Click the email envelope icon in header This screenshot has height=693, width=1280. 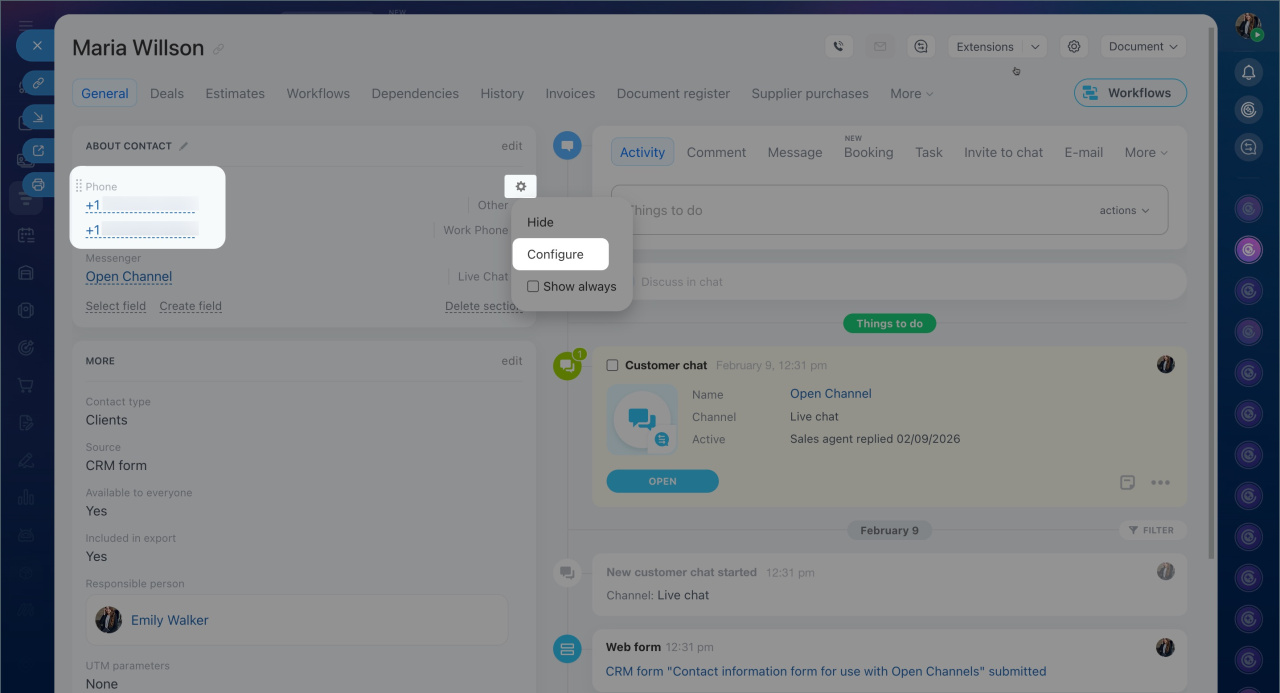tap(880, 46)
